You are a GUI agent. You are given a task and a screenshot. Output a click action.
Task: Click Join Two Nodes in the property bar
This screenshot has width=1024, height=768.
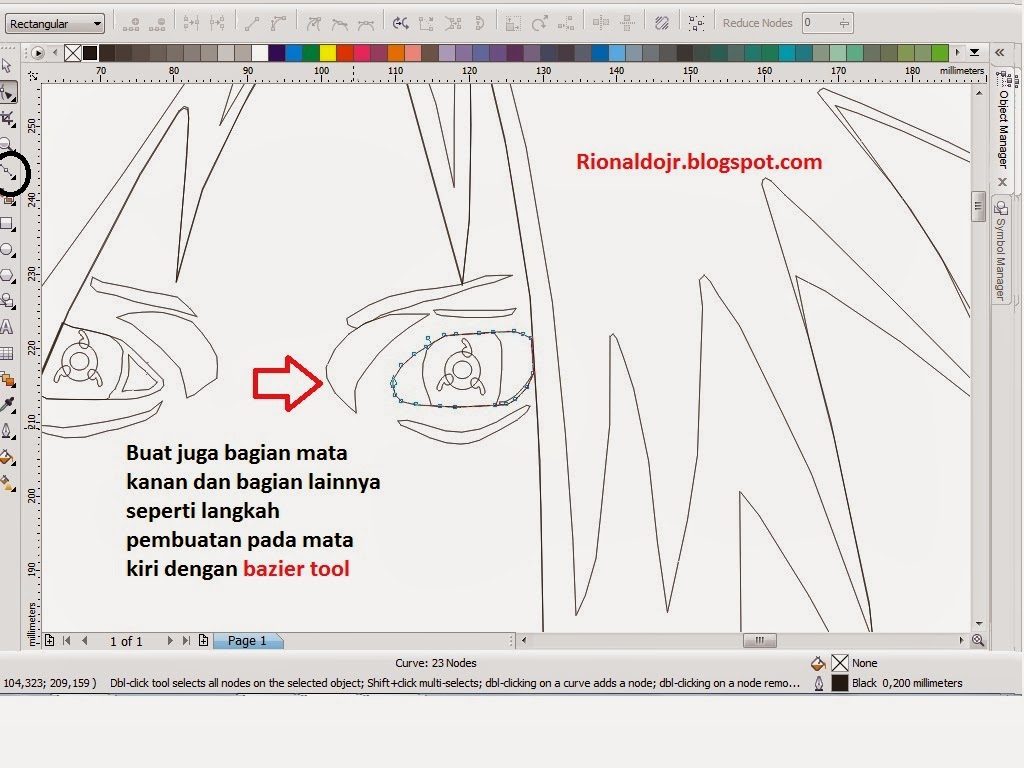coord(191,24)
